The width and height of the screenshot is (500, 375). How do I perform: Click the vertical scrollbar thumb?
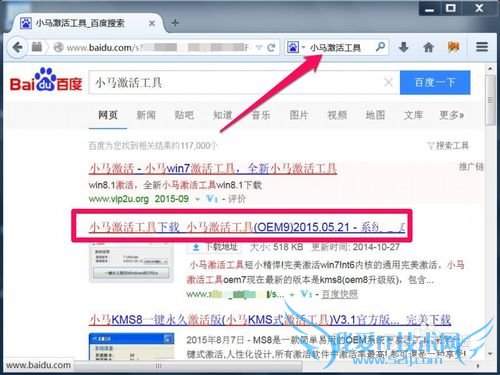[490, 100]
